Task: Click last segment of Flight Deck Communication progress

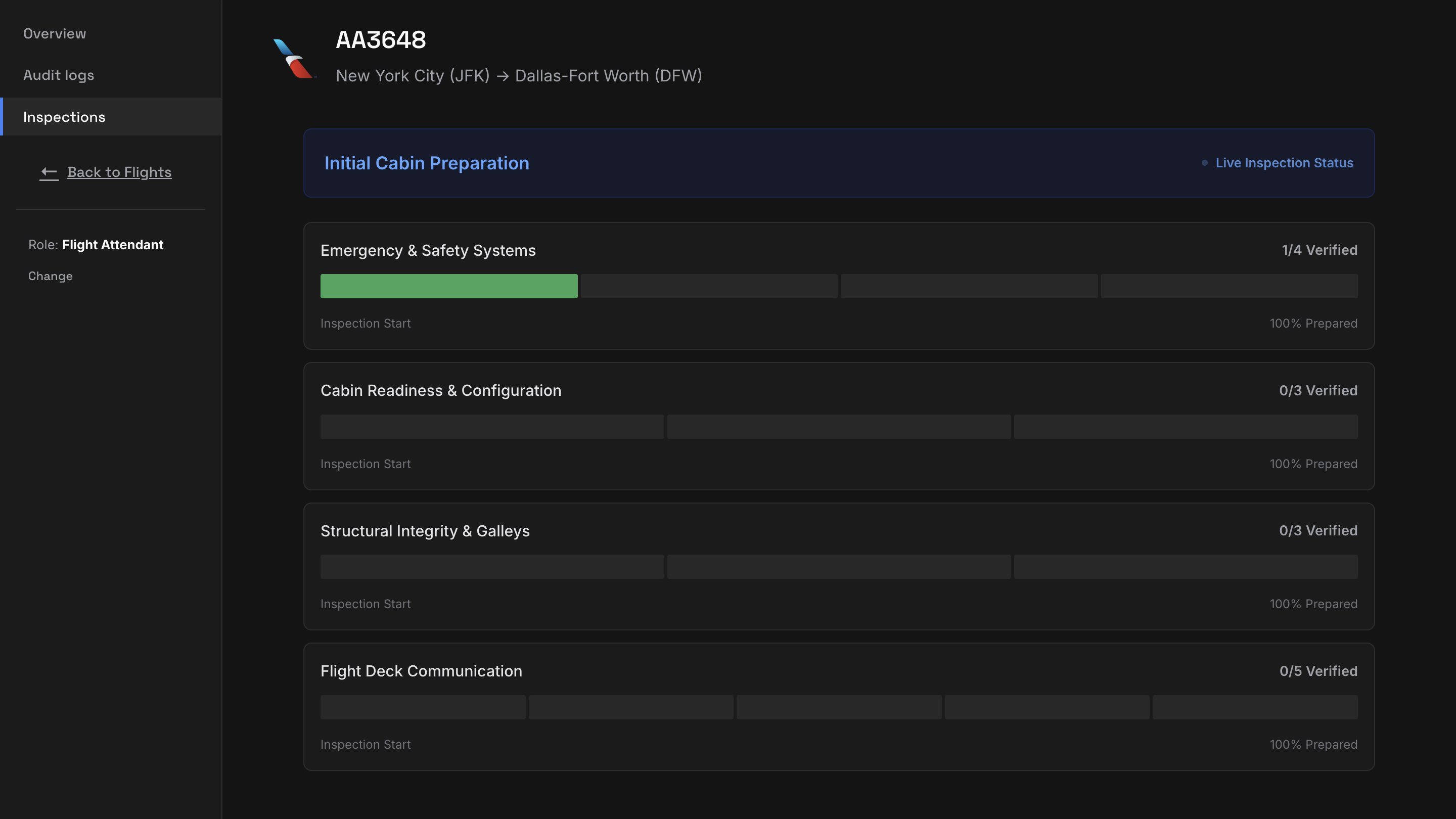Action: click(x=1254, y=707)
